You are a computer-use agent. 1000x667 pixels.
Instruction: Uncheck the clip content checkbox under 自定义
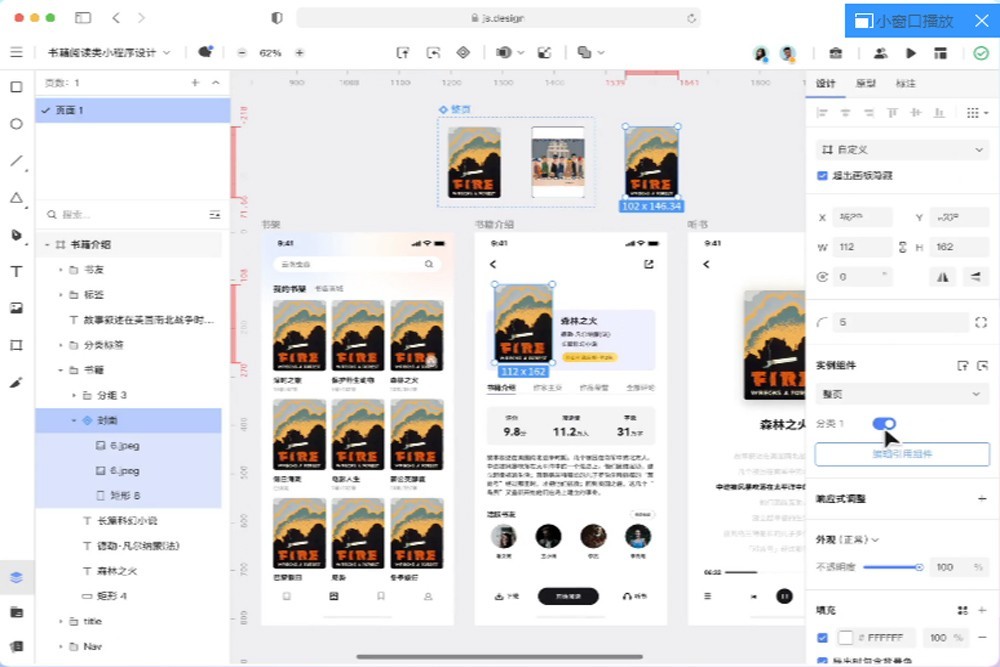823,175
